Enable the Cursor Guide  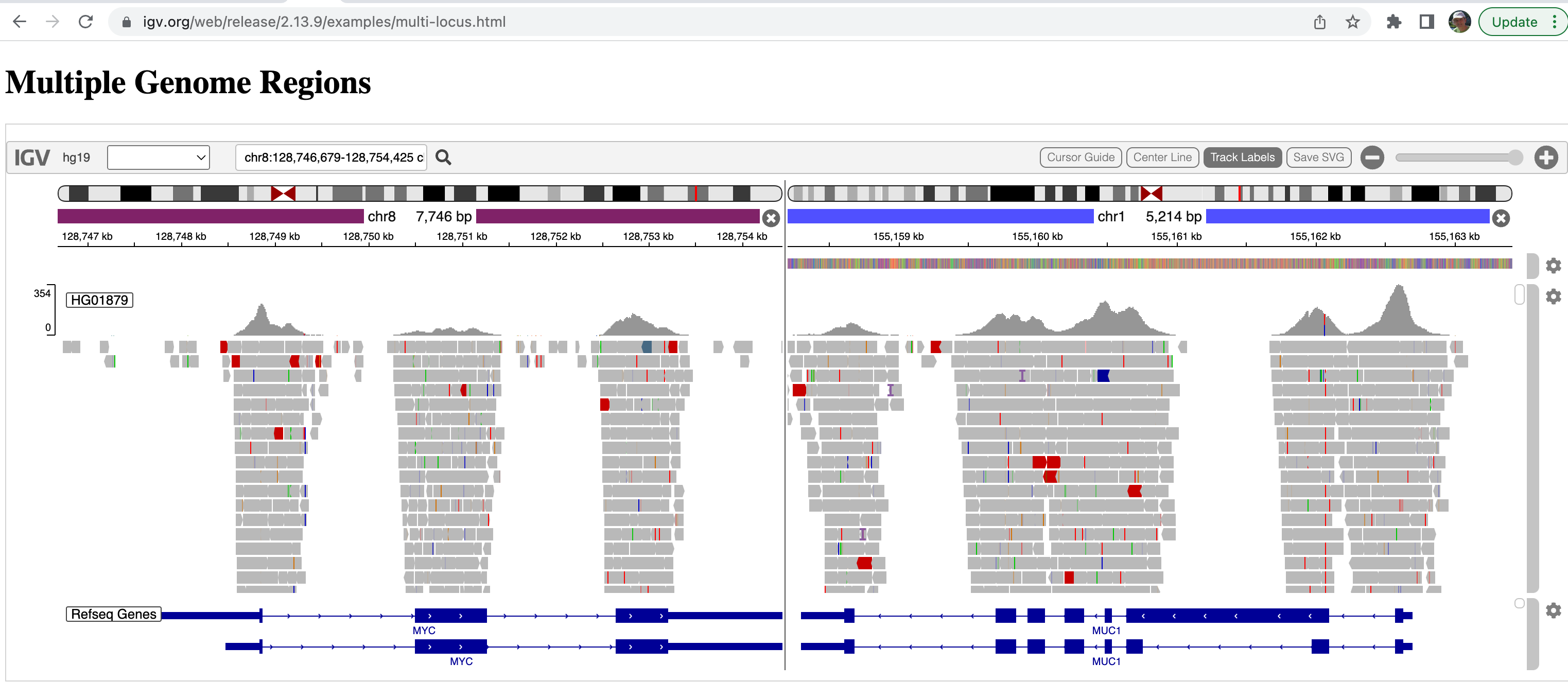[x=1081, y=157]
